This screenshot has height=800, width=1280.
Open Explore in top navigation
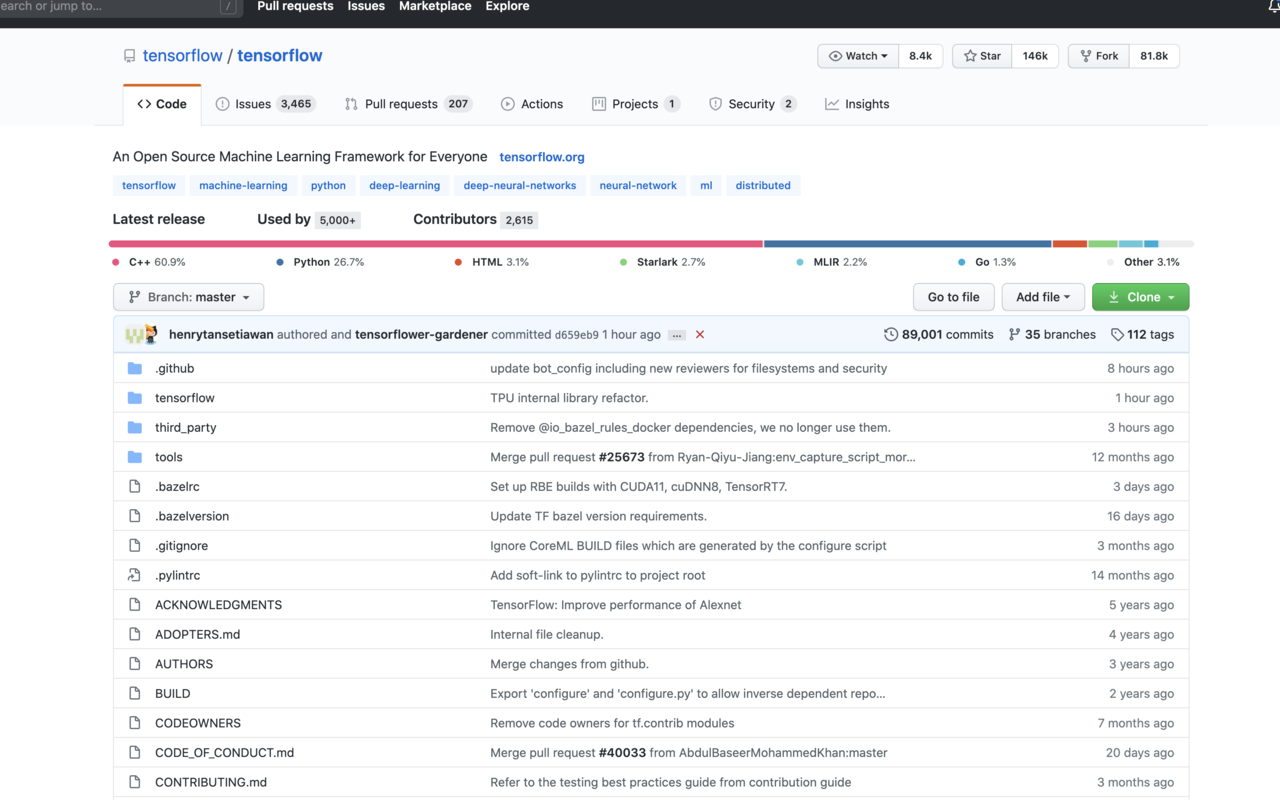click(x=507, y=6)
